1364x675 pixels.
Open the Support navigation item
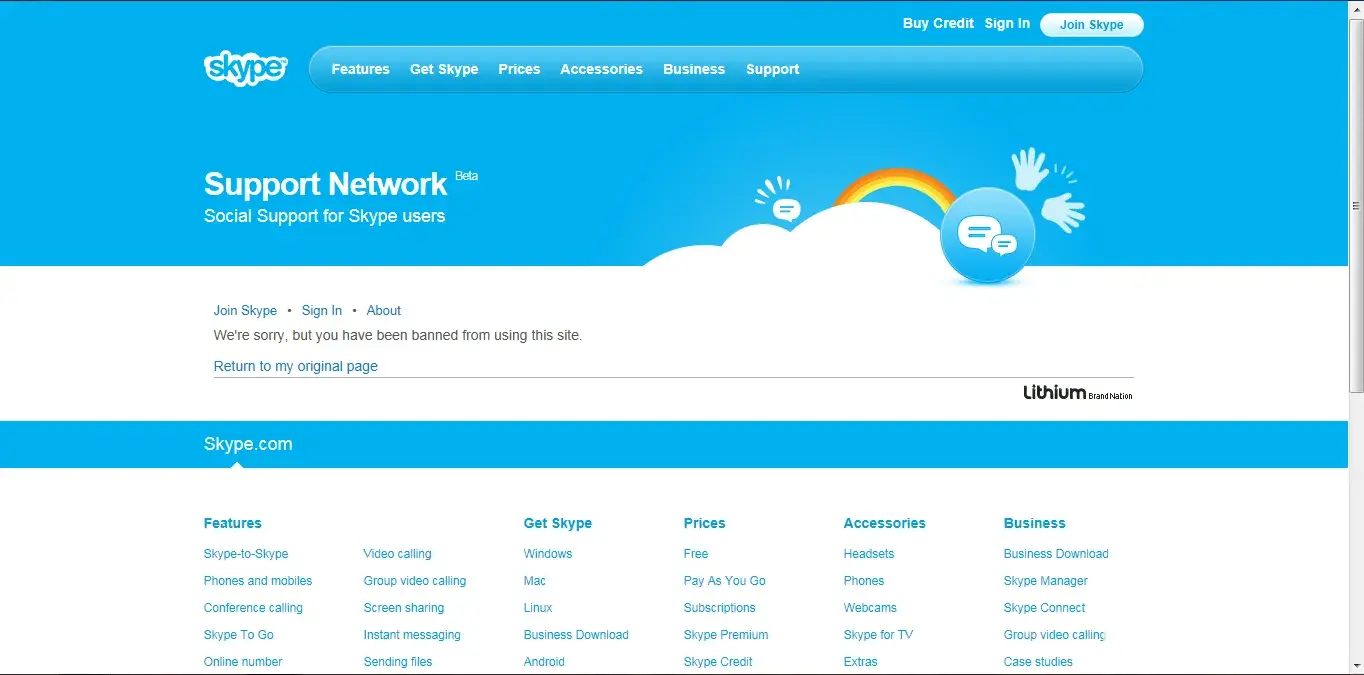click(x=772, y=69)
